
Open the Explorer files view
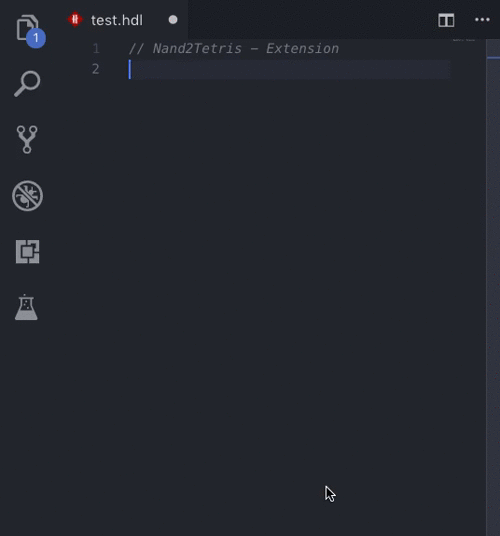(x=27, y=28)
